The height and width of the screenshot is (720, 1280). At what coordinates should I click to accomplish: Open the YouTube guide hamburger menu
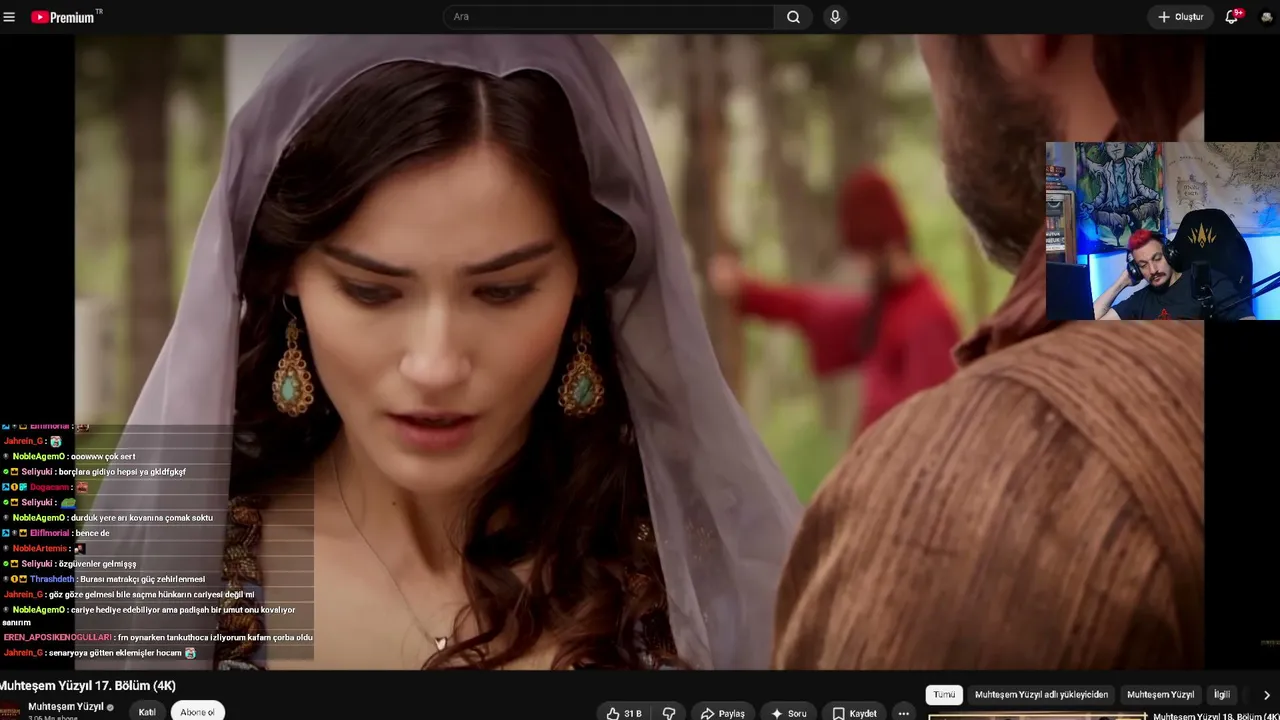(9, 17)
